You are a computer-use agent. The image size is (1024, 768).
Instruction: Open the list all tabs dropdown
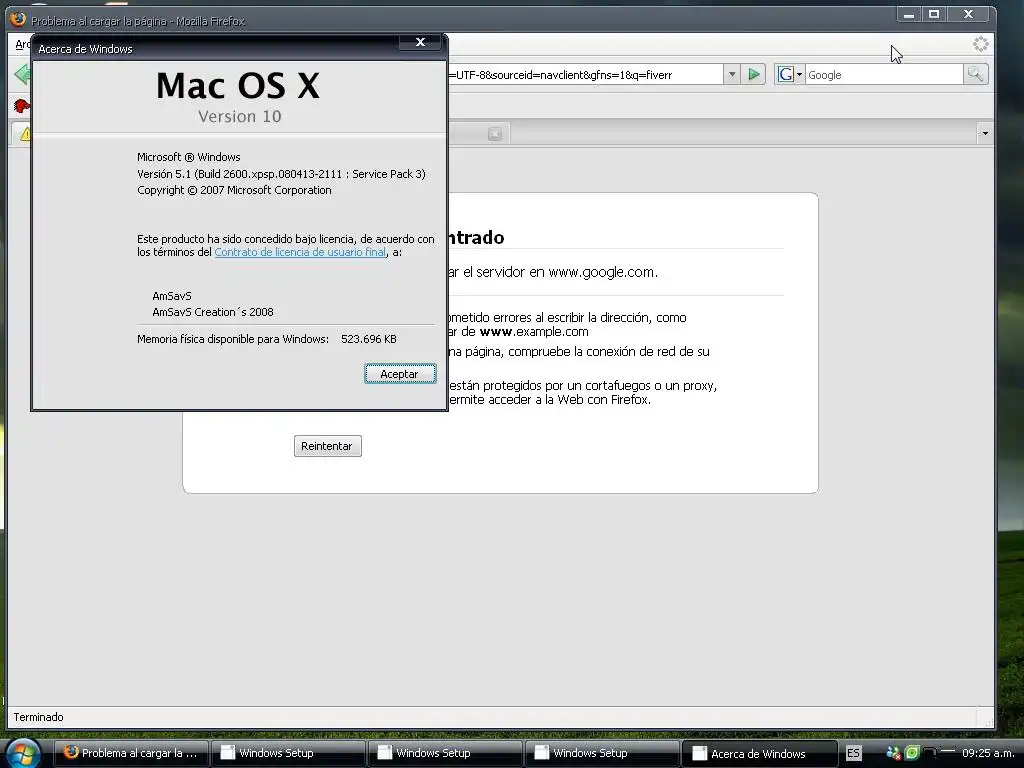coord(985,133)
